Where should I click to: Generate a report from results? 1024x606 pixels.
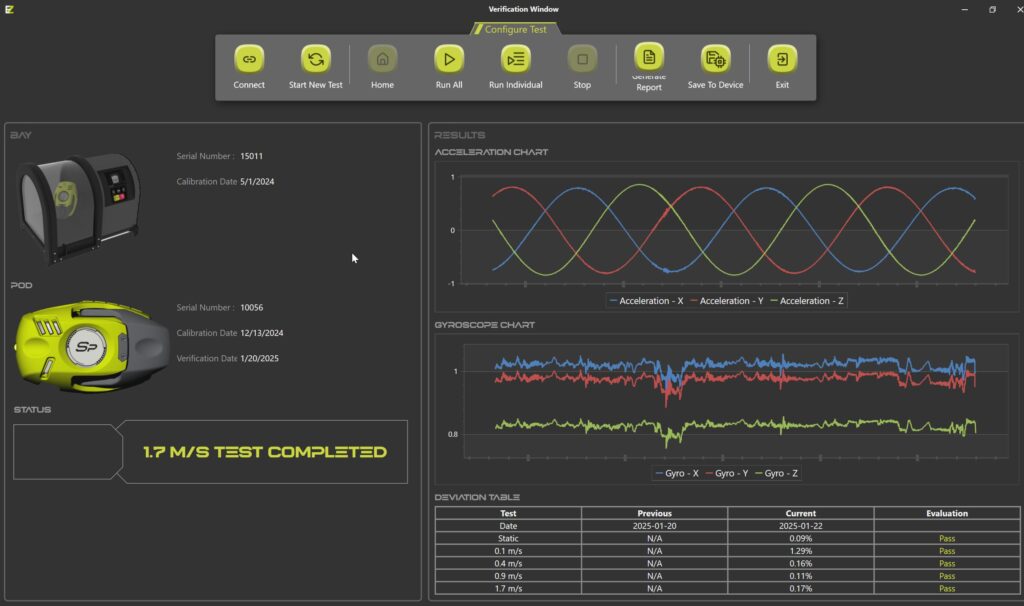coord(649,58)
